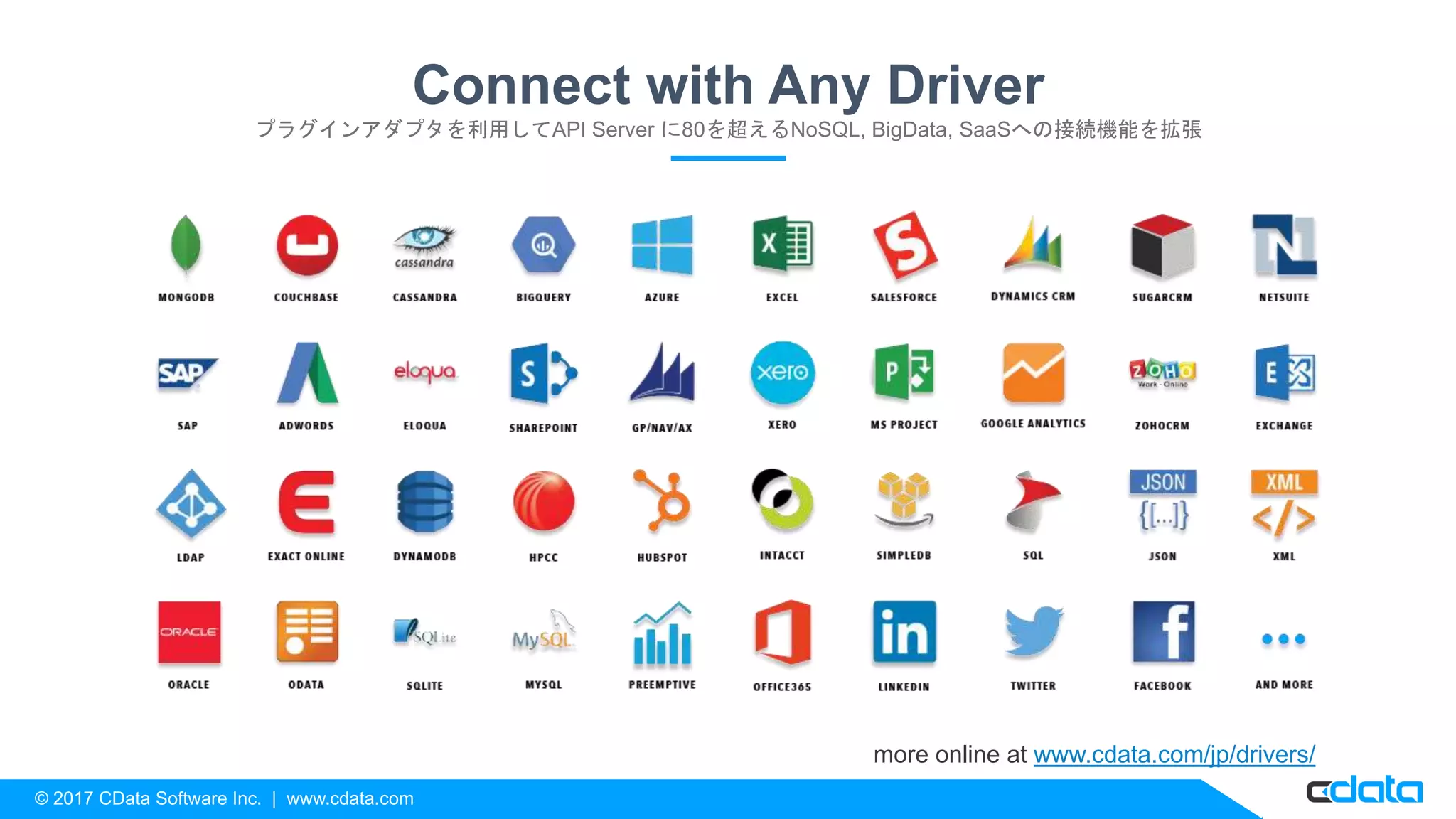Click the www.cdata.com footer text
The width and height of the screenshot is (1456, 819).
350,798
